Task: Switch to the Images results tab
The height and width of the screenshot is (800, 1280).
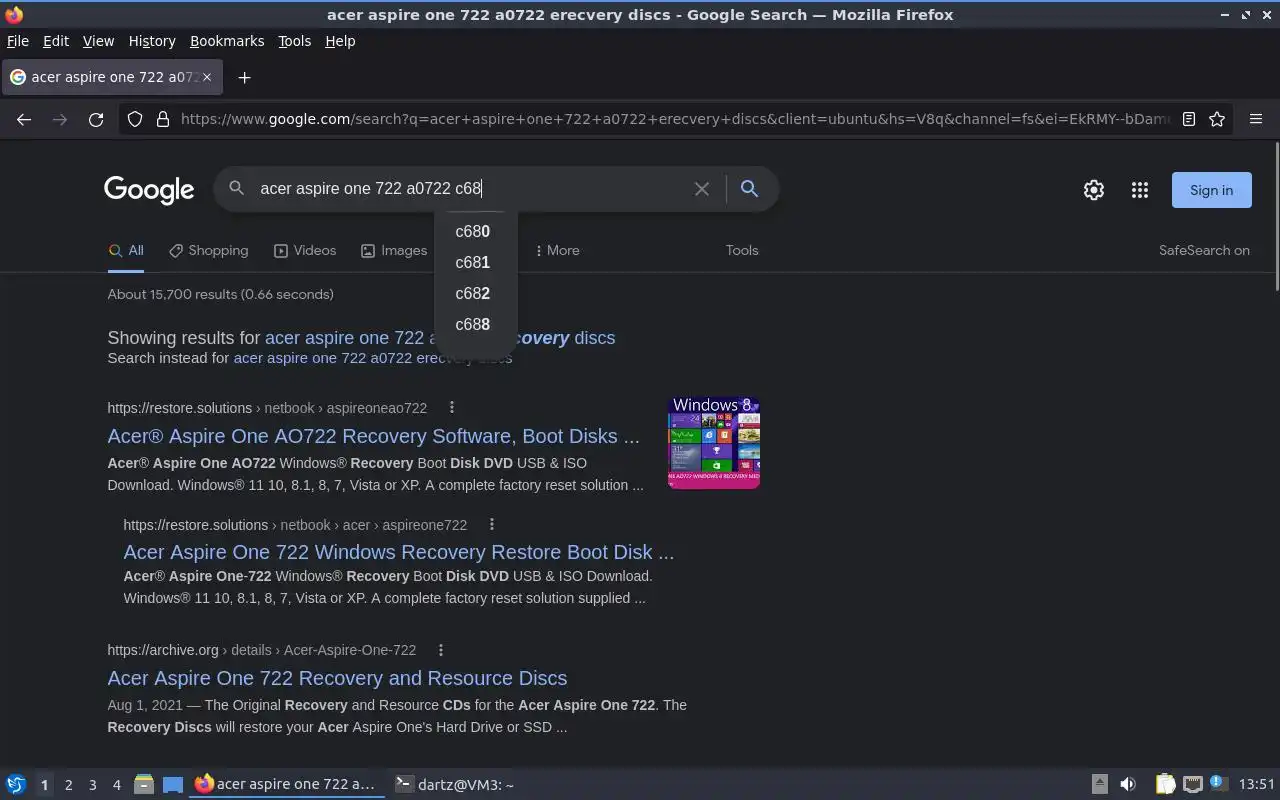Action: pyautogui.click(x=394, y=250)
